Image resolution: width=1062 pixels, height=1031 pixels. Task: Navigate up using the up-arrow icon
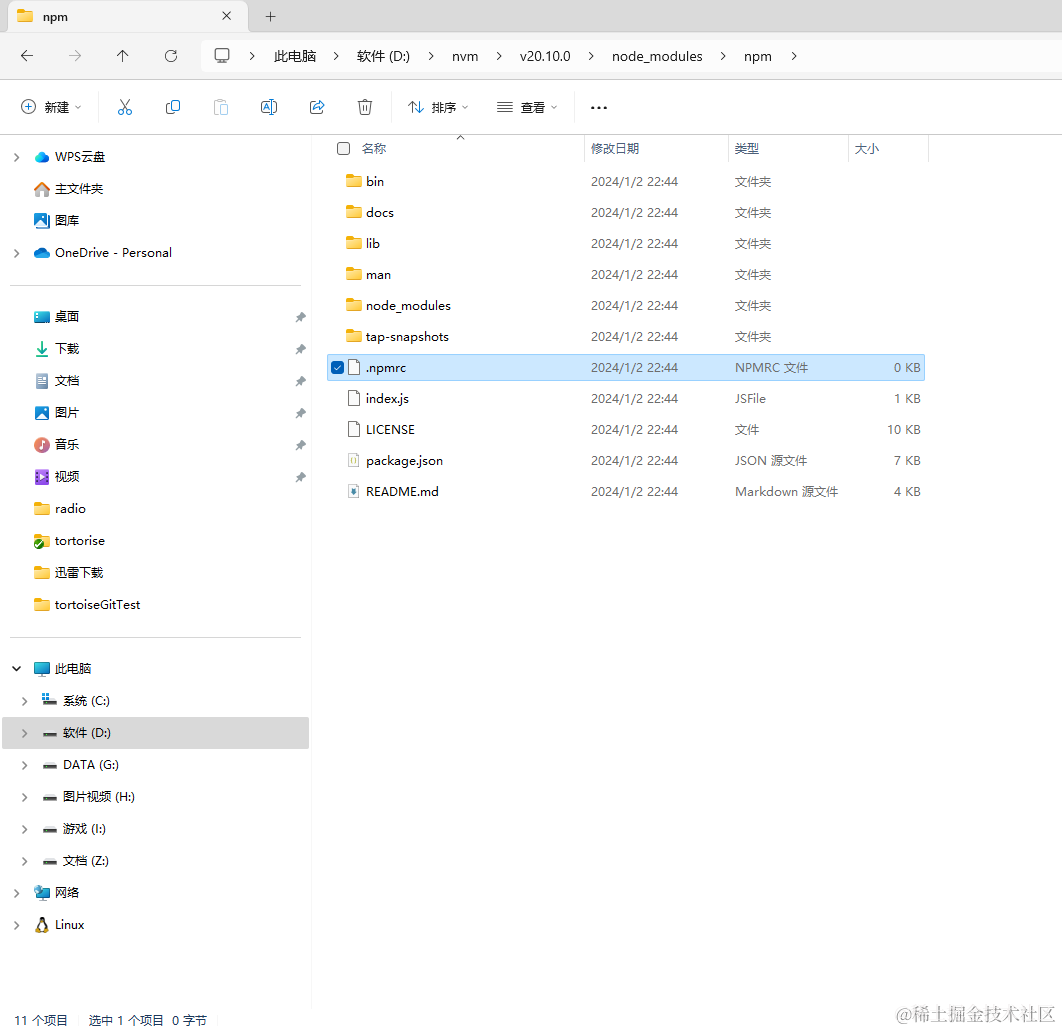pyautogui.click(x=122, y=56)
